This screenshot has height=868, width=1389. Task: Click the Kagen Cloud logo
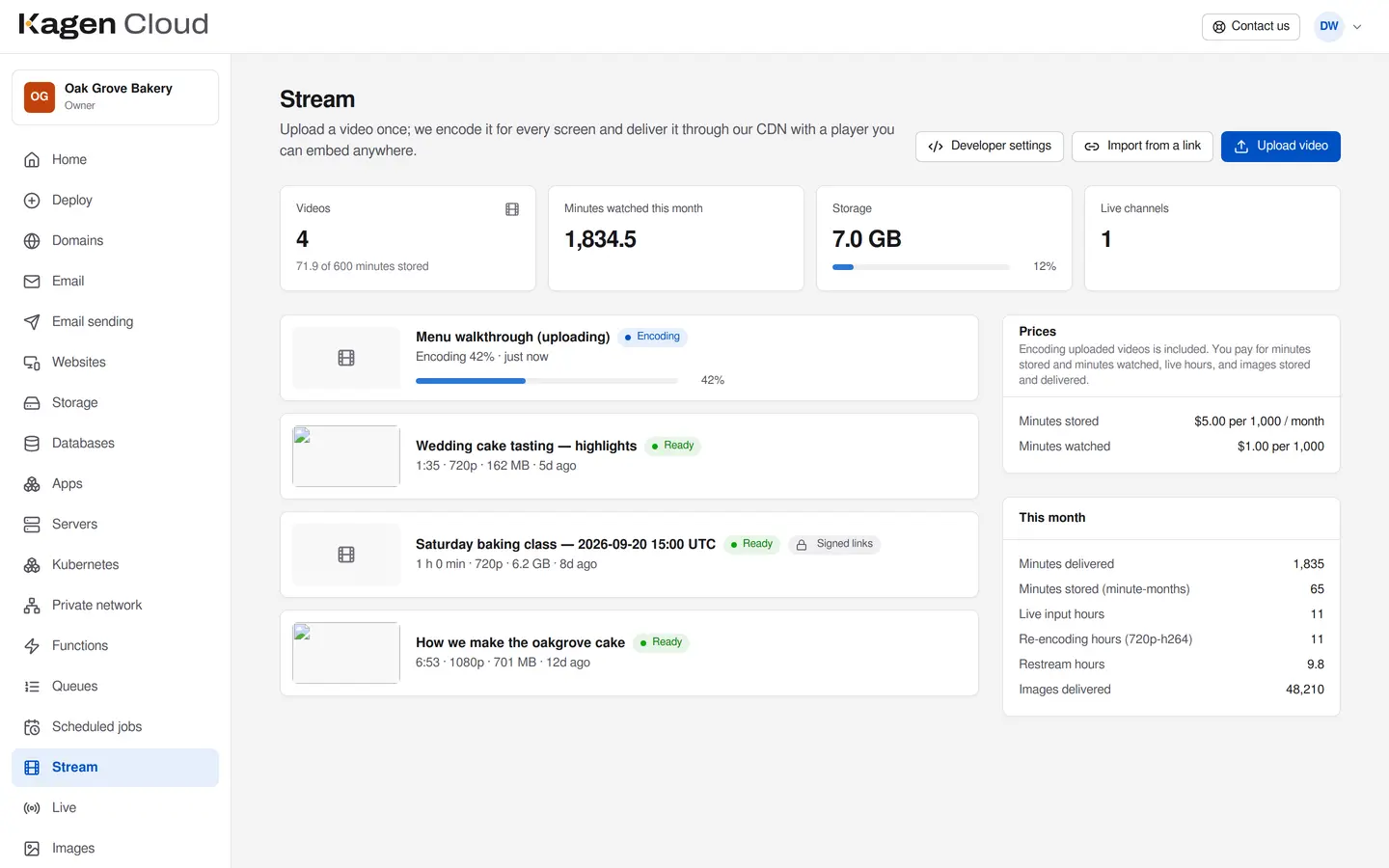[114, 25]
